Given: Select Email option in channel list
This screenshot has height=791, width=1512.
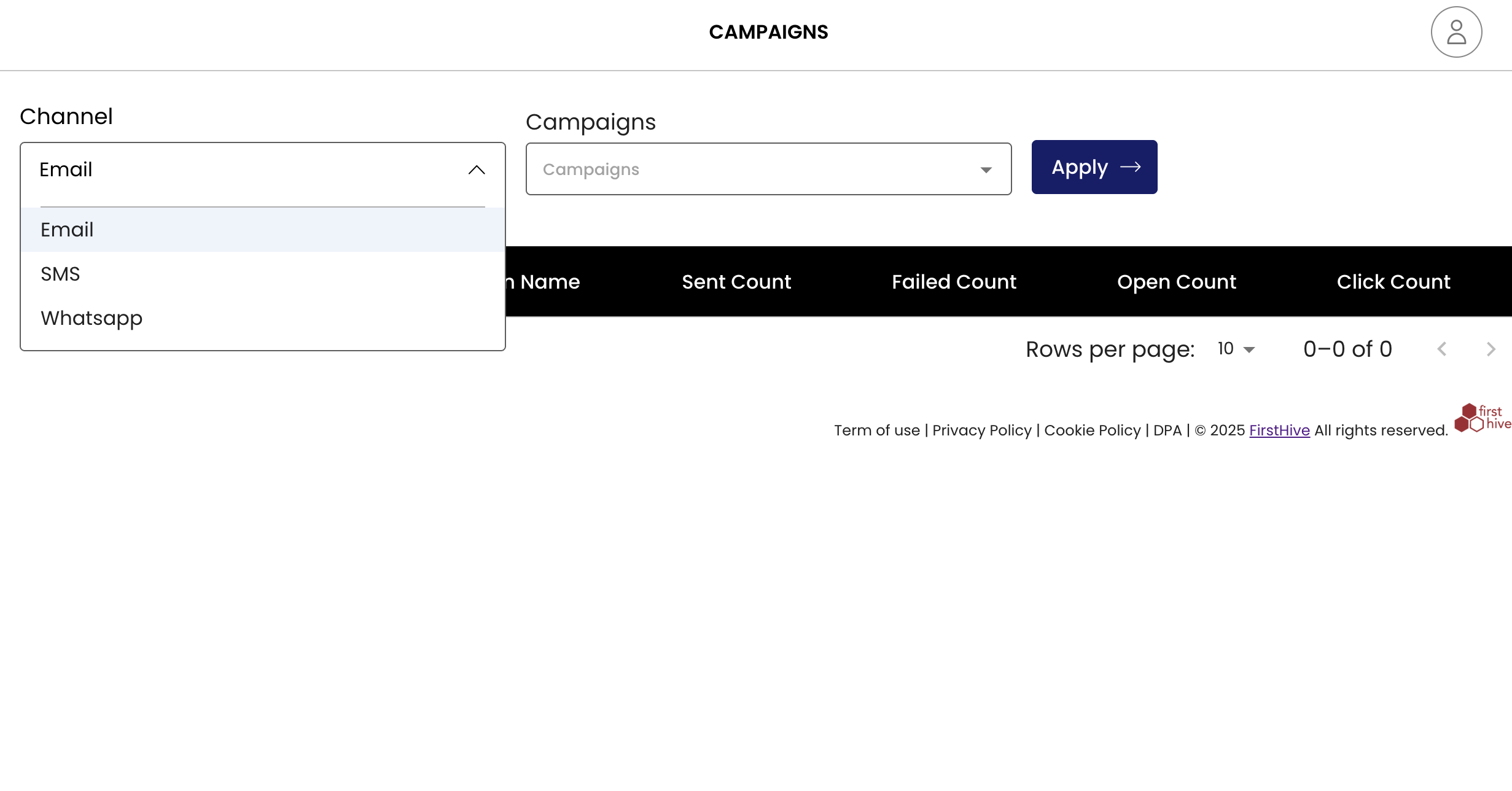Looking at the screenshot, I should click(67, 230).
